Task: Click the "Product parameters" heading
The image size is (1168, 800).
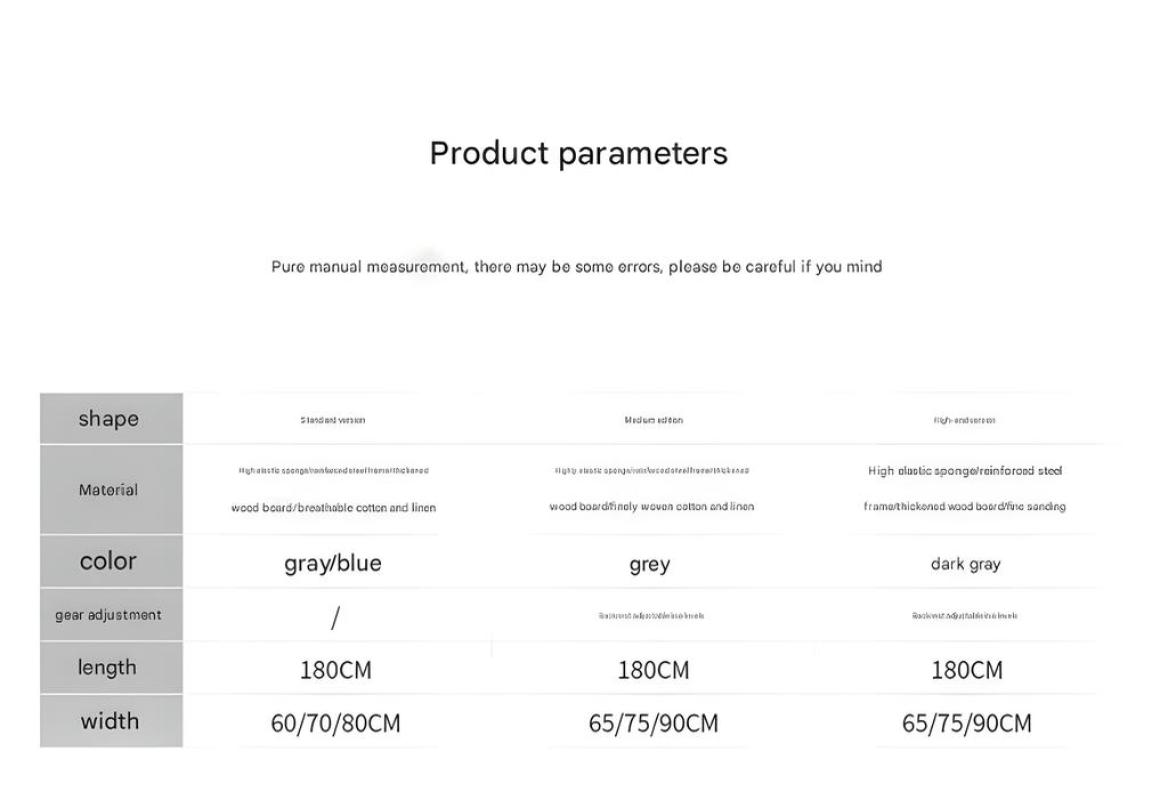Action: [578, 153]
